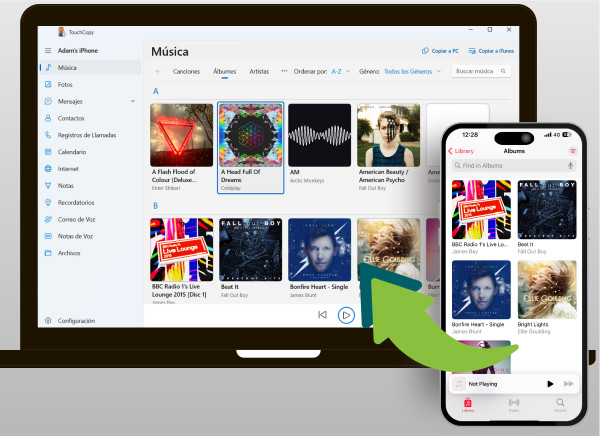Viewport: 600px width, 436px height.
Task: Select the A Flash Flood of Colour album
Action: (182, 147)
